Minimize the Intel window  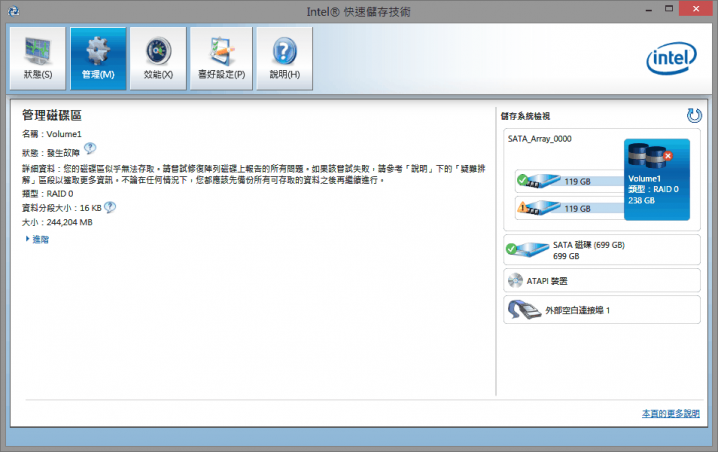tap(648, 9)
